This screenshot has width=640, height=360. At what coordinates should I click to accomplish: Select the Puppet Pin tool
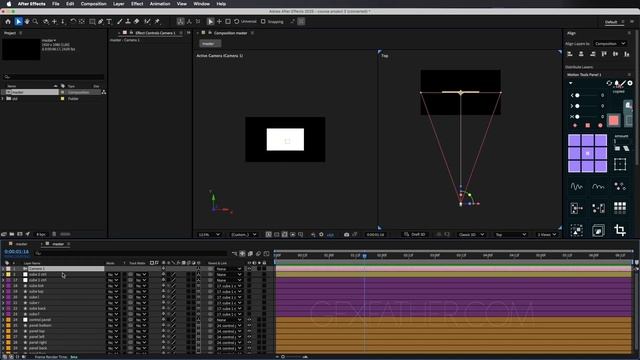click(157, 22)
